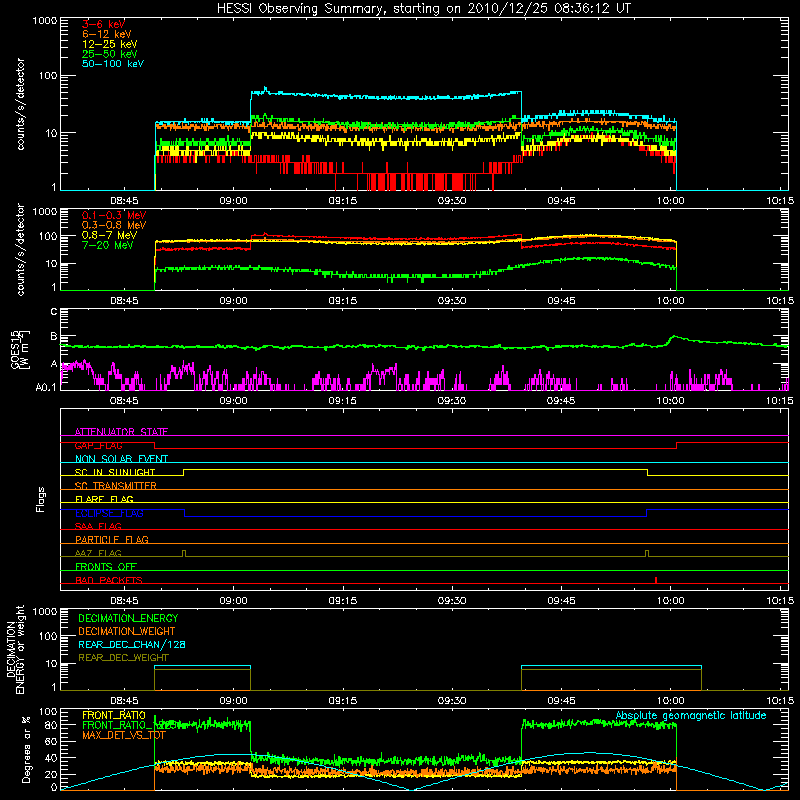Viewport: 800px width, 800px height.
Task: Click the 08:45 tick under the top keV panel
Action: (124, 201)
